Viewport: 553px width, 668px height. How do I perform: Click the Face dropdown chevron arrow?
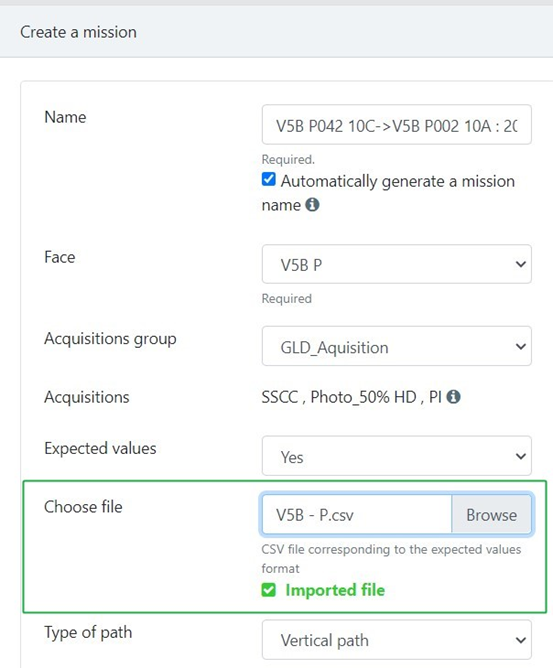point(521,265)
